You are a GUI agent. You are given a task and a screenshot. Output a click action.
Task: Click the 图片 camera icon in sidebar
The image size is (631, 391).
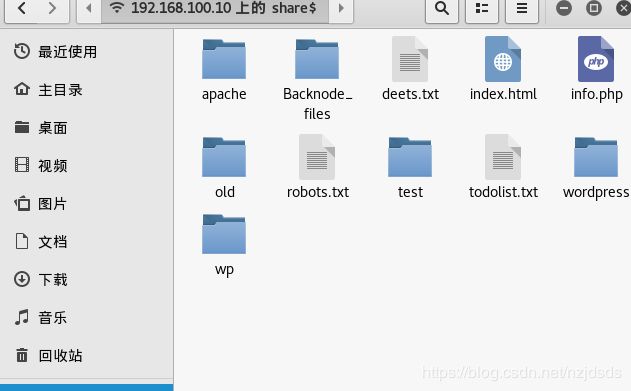(x=22, y=203)
